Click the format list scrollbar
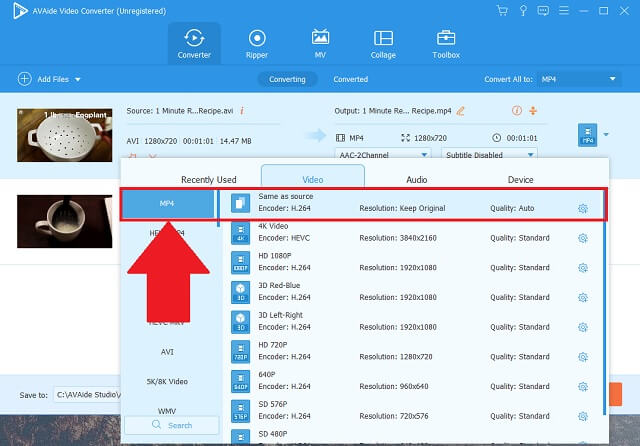 tap(218, 208)
